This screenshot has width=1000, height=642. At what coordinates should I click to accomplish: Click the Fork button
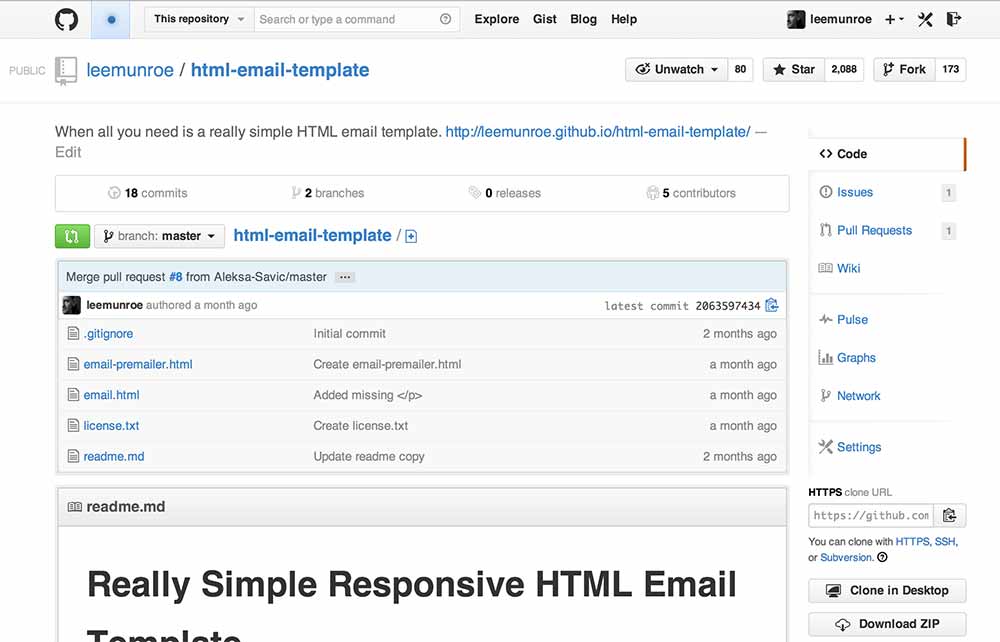coord(904,69)
